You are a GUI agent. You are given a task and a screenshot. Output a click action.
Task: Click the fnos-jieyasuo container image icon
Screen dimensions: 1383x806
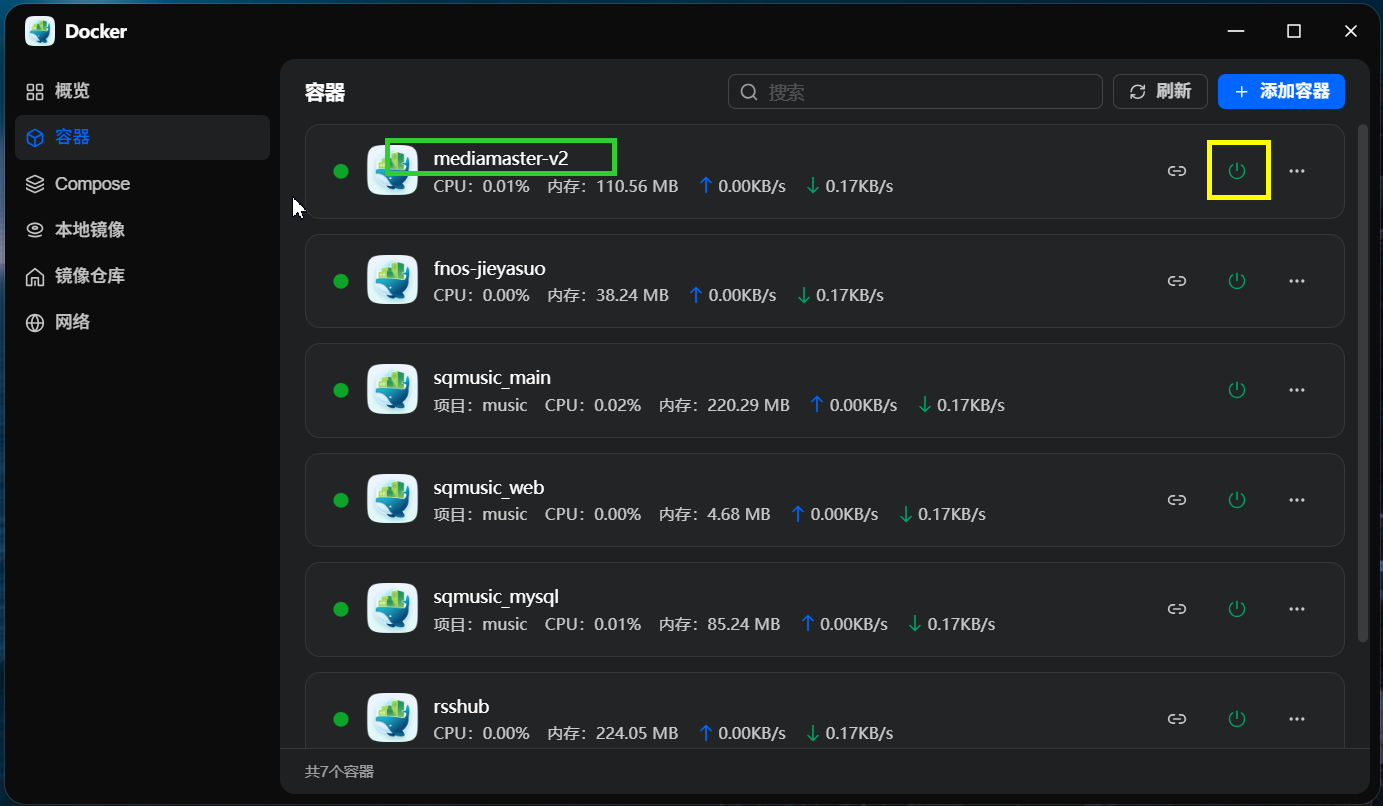pyautogui.click(x=392, y=280)
